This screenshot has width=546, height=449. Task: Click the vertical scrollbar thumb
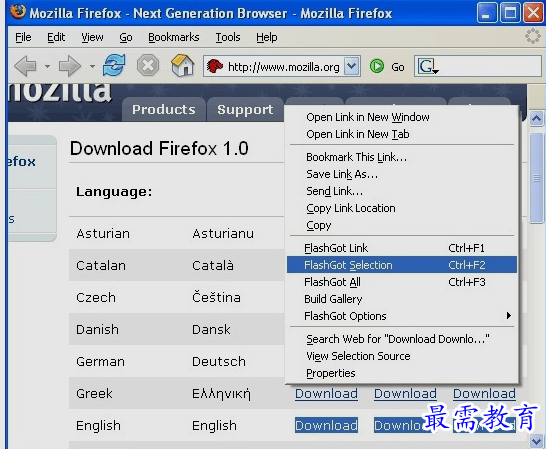(x=536, y=178)
